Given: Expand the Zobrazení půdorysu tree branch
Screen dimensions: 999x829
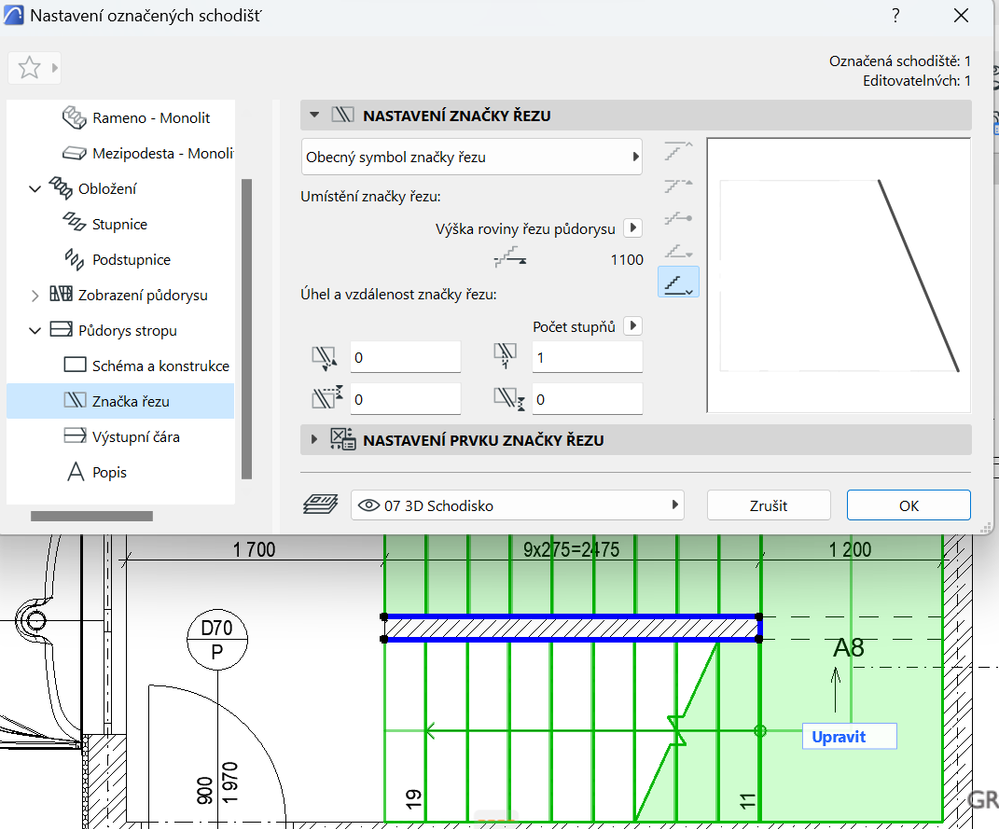Looking at the screenshot, I should tap(34, 295).
